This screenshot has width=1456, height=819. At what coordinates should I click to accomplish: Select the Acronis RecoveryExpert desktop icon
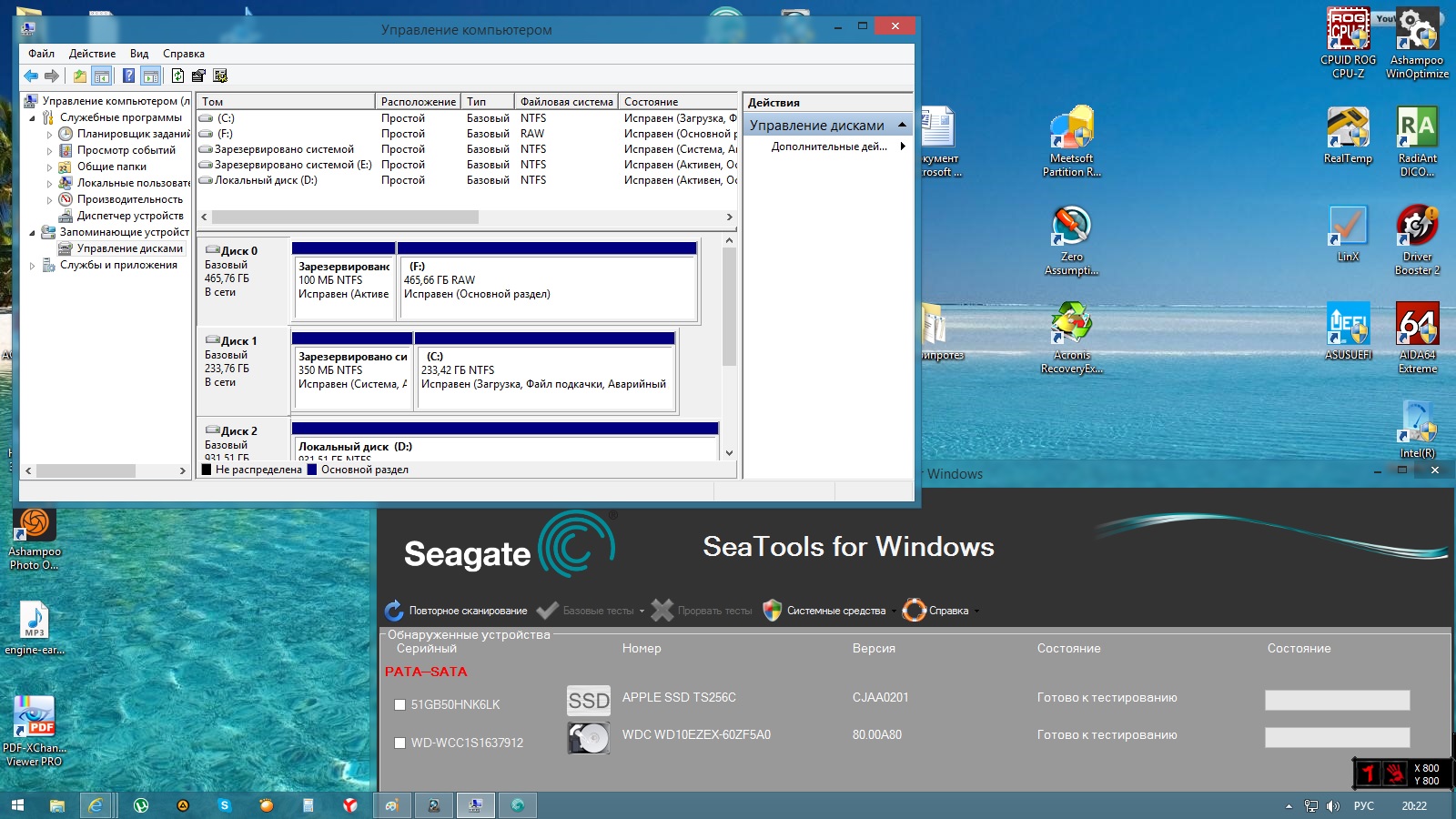click(1072, 339)
